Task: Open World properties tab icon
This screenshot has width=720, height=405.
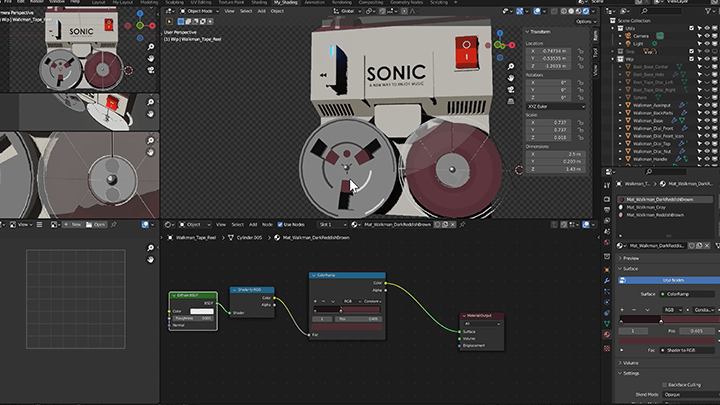Action: coord(607,242)
